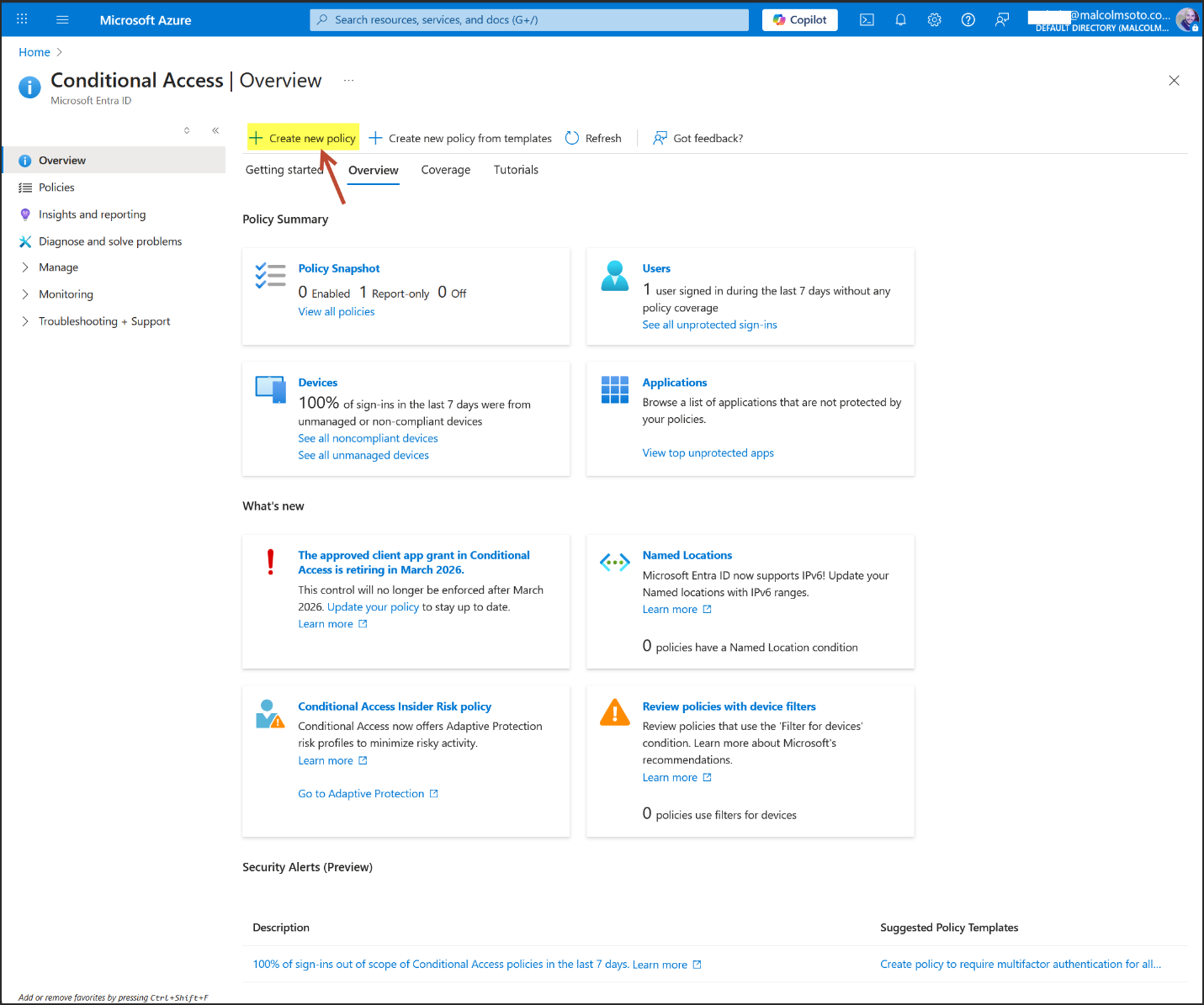
Task: Click the search resources input field
Action: (530, 20)
